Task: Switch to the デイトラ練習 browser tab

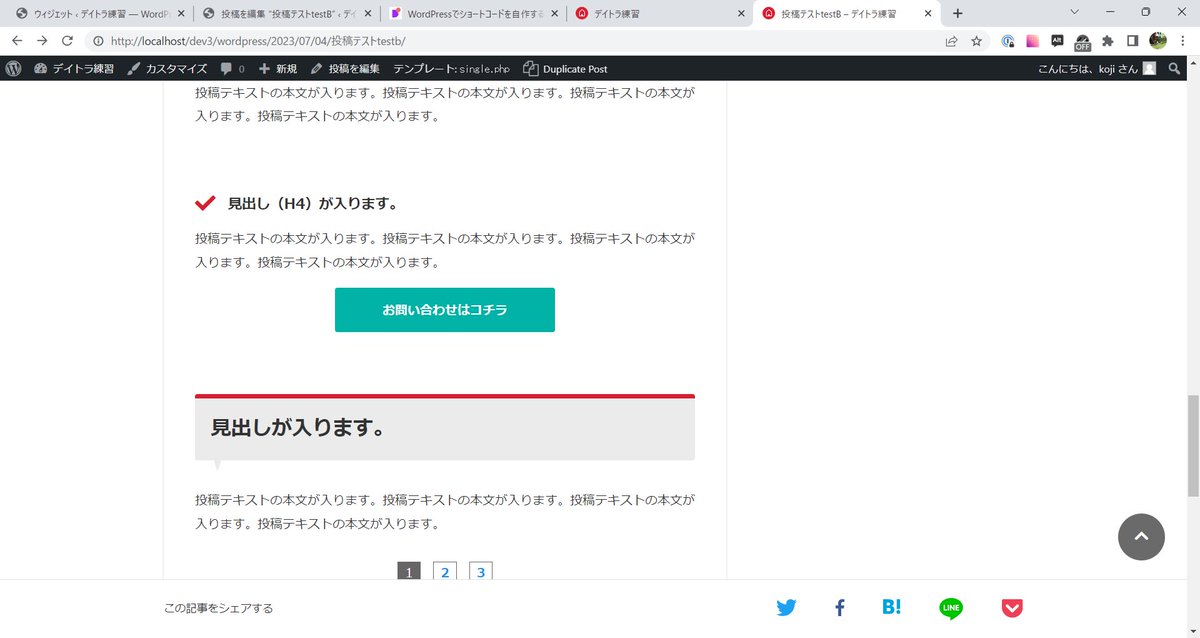Action: click(x=650, y=13)
